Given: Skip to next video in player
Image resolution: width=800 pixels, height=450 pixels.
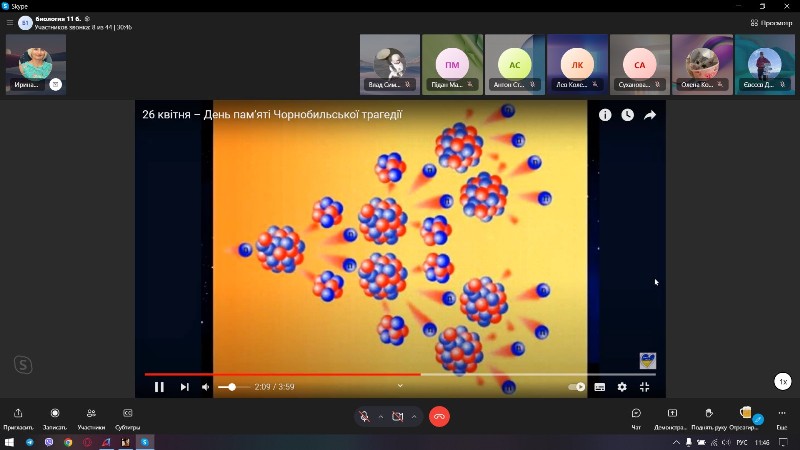Looking at the screenshot, I should pos(184,387).
